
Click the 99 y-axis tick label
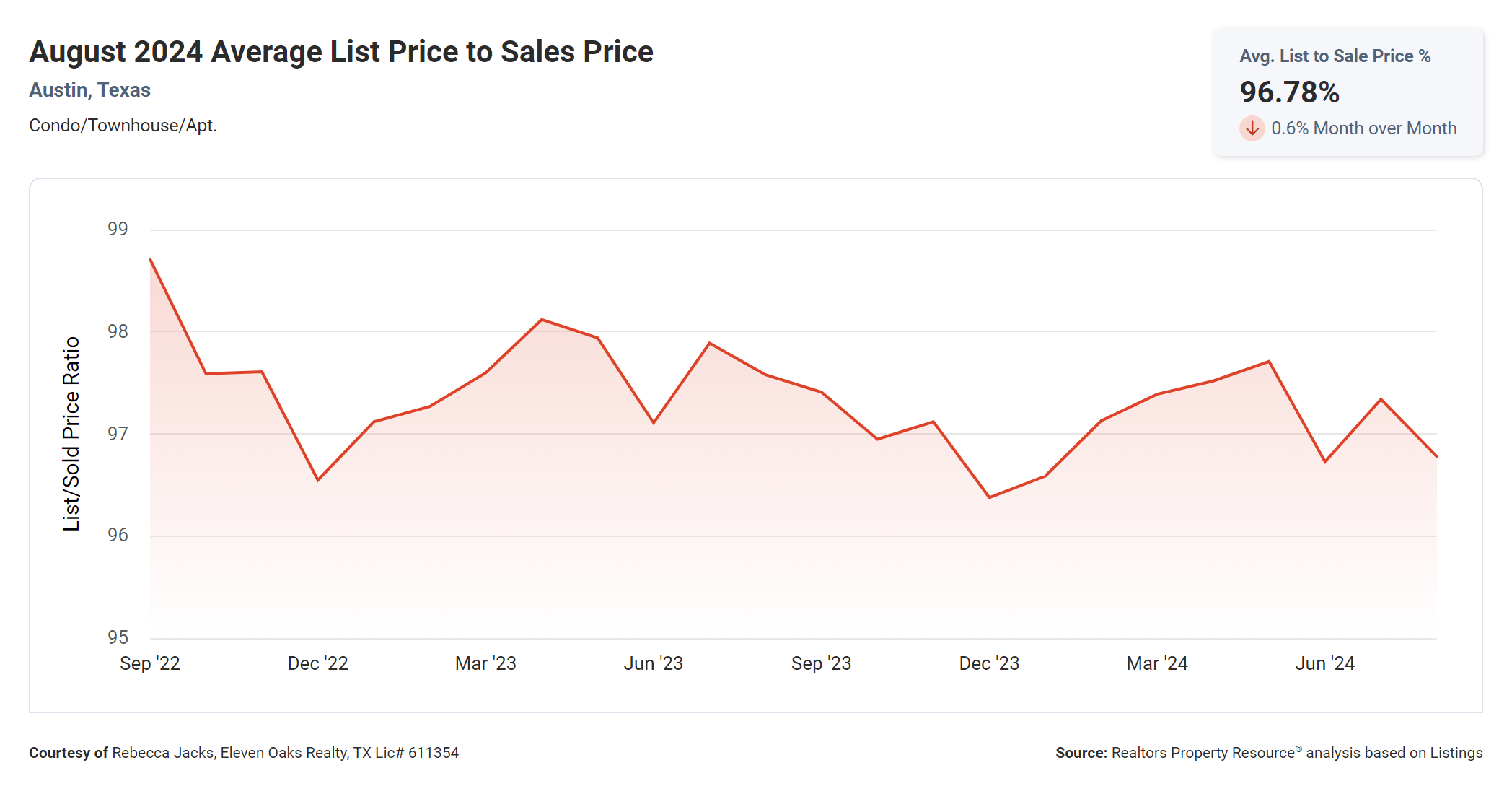pyautogui.click(x=118, y=229)
